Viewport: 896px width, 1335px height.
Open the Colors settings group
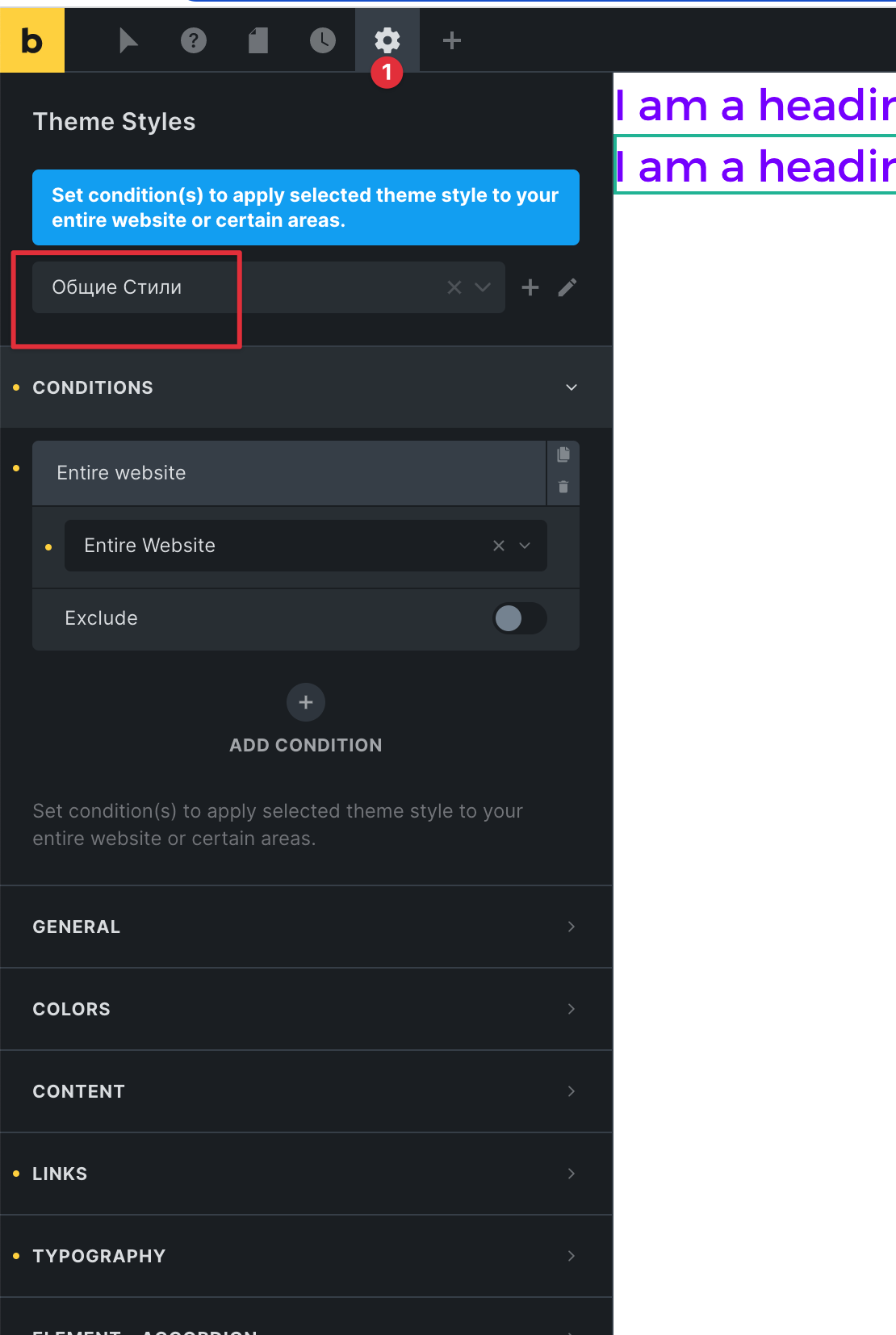point(306,1009)
